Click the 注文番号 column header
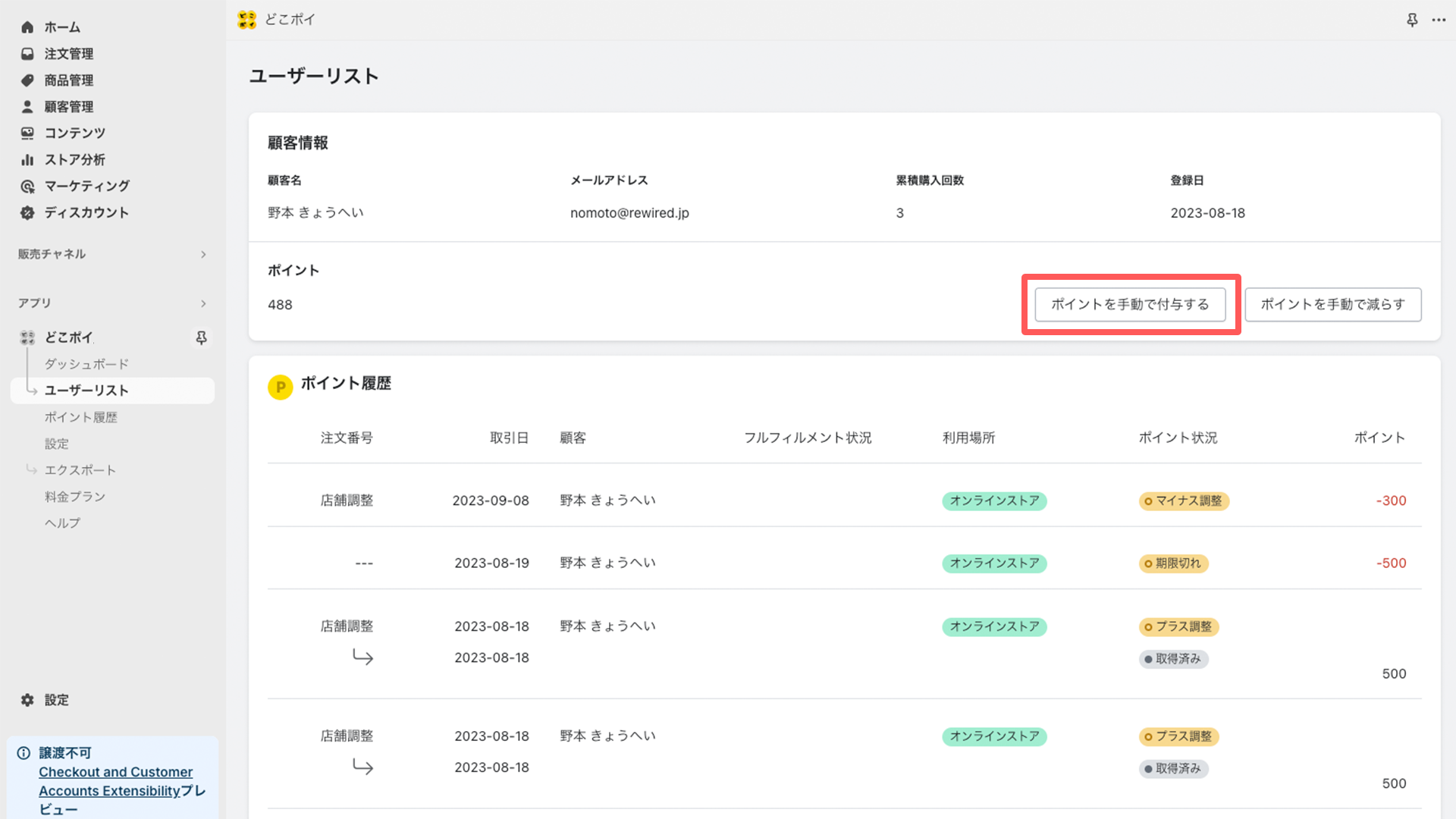1456x819 pixels. point(347,438)
